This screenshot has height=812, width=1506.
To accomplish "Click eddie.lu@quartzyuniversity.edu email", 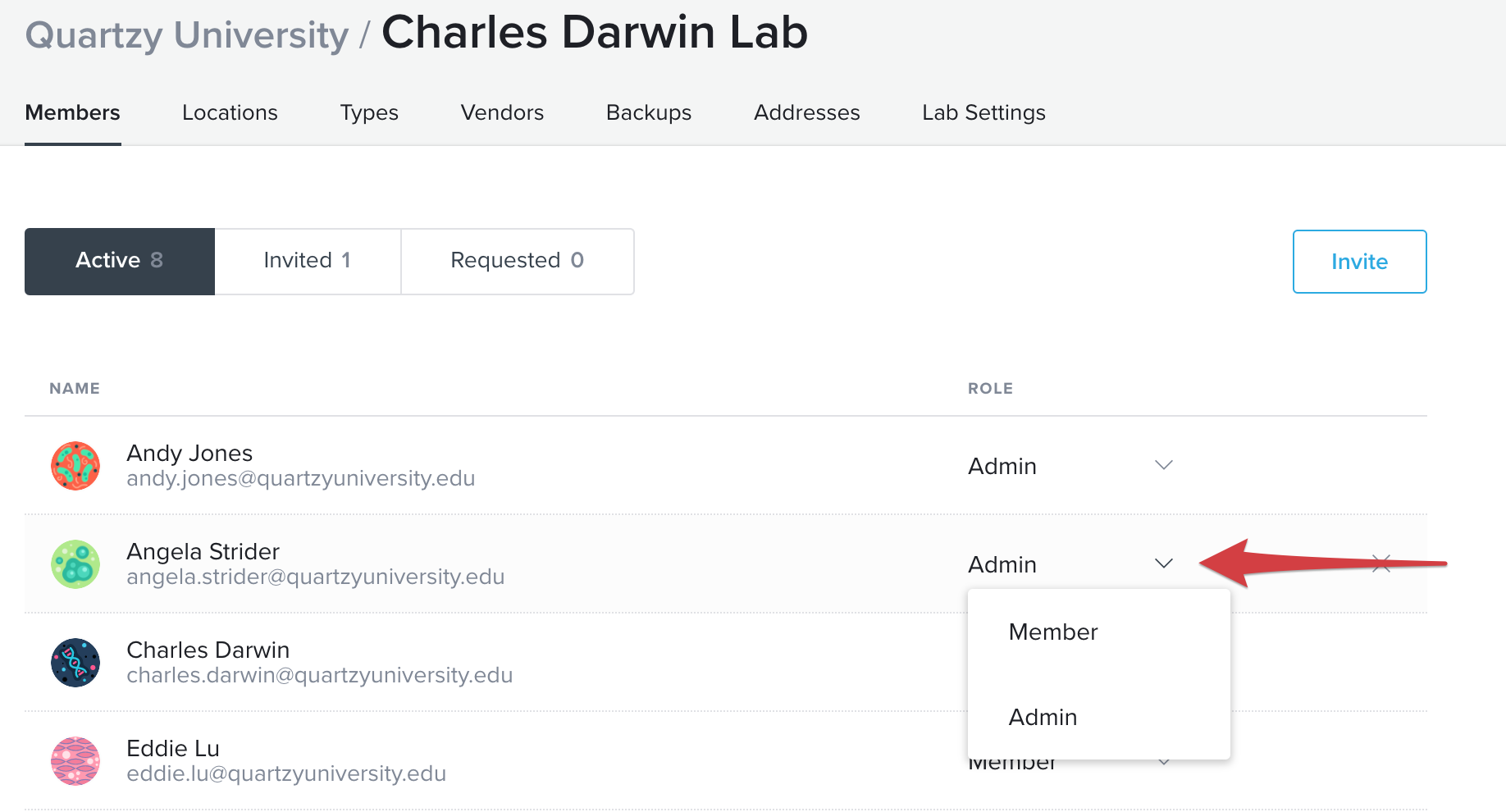I will point(286,773).
